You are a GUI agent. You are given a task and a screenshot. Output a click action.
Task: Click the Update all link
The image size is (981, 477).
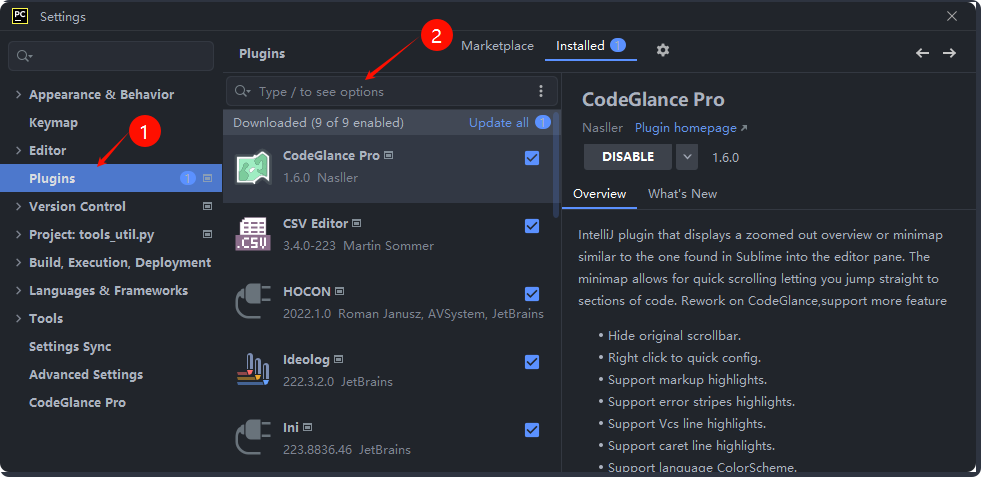click(499, 123)
